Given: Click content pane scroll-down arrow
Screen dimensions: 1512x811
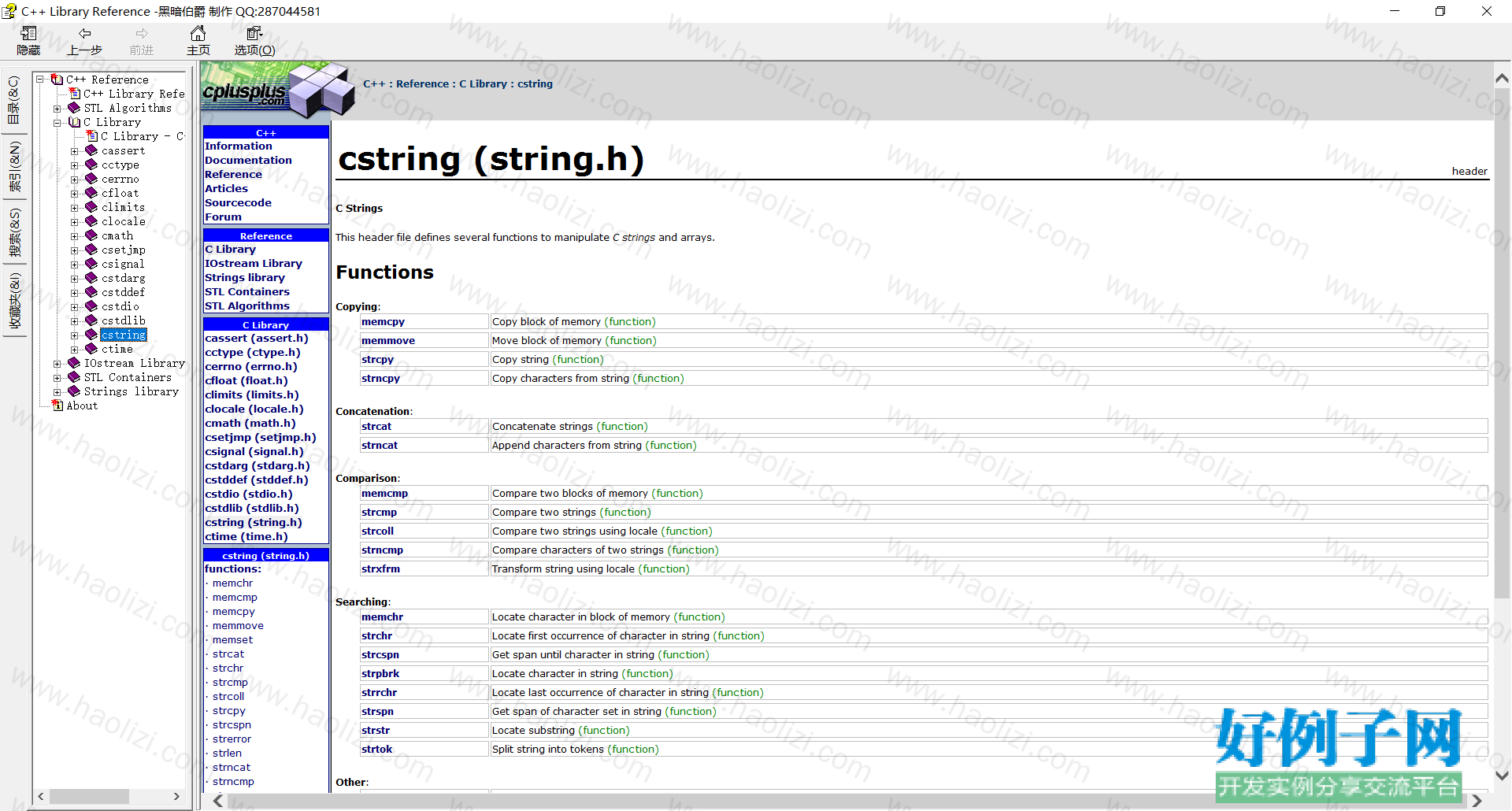Looking at the screenshot, I should pyautogui.click(x=1503, y=776).
